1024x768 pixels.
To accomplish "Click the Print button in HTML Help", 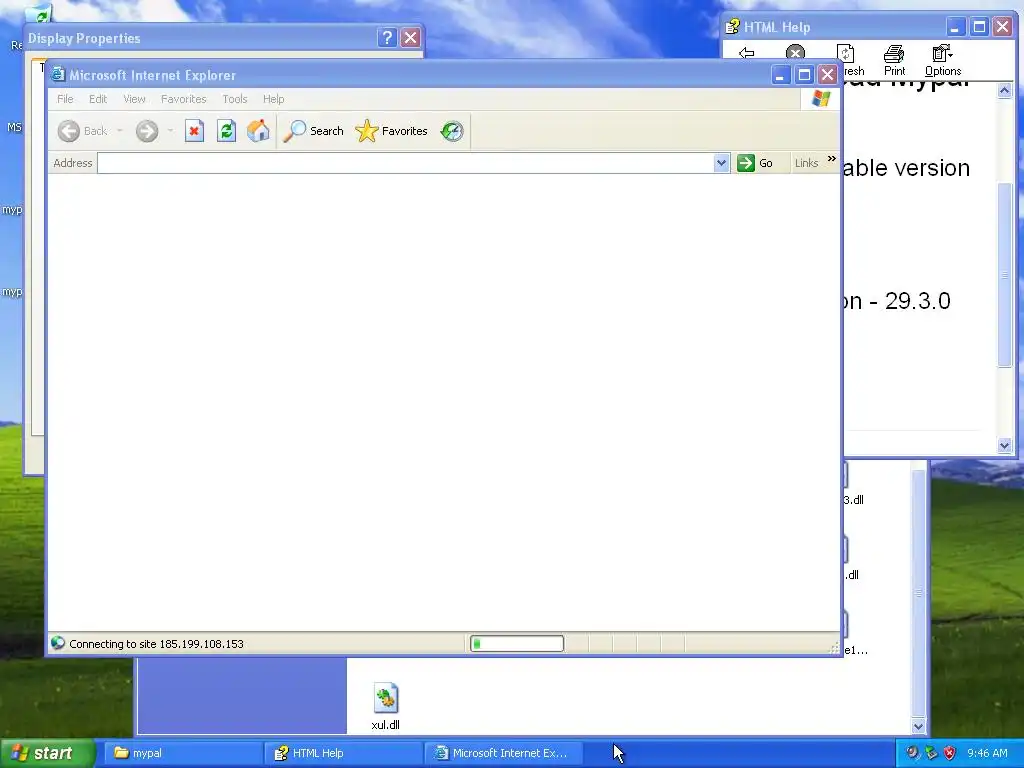I will (x=894, y=61).
